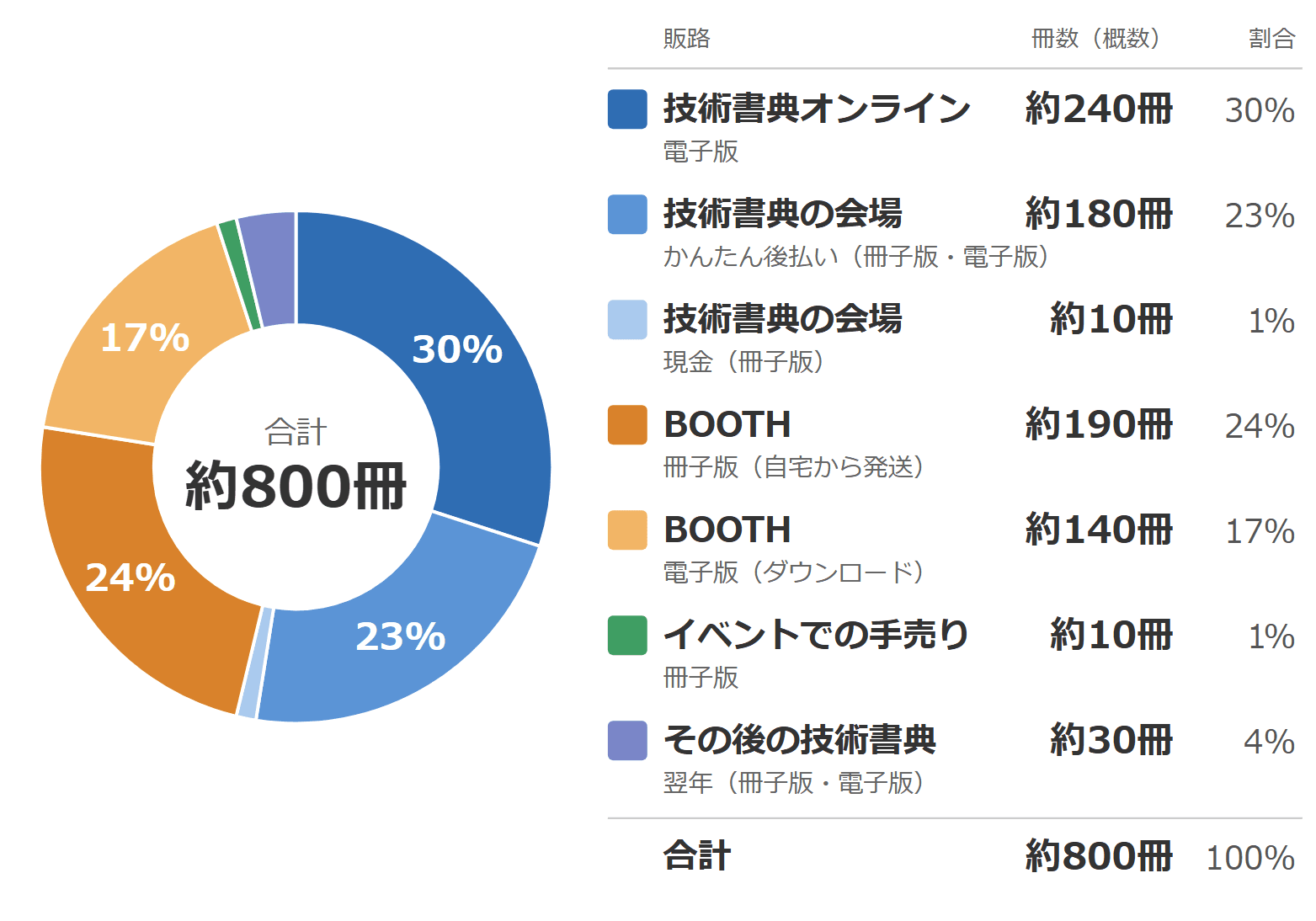Click the light orange BOOTH 電子版 swatch

point(627,530)
